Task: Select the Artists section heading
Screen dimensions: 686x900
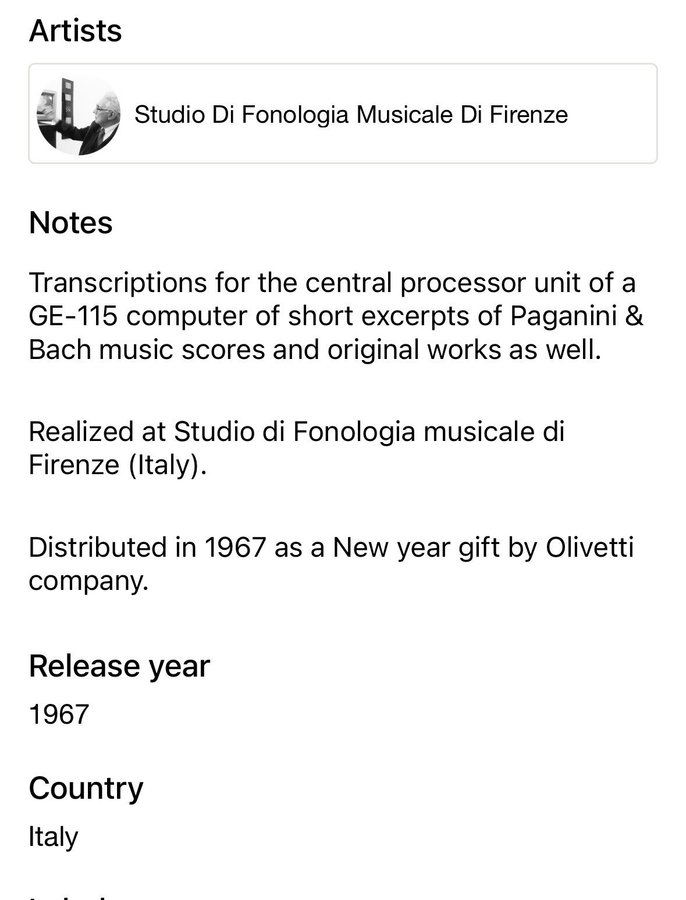Action: tap(75, 30)
